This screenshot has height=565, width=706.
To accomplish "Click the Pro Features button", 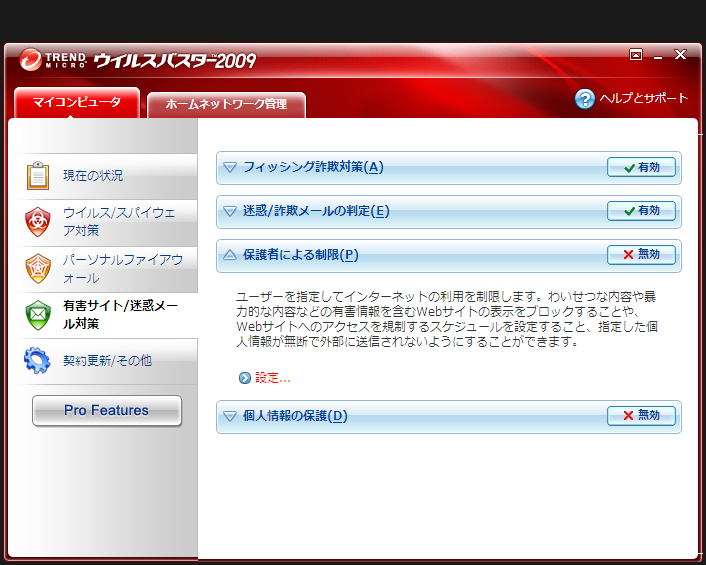I will coord(107,411).
